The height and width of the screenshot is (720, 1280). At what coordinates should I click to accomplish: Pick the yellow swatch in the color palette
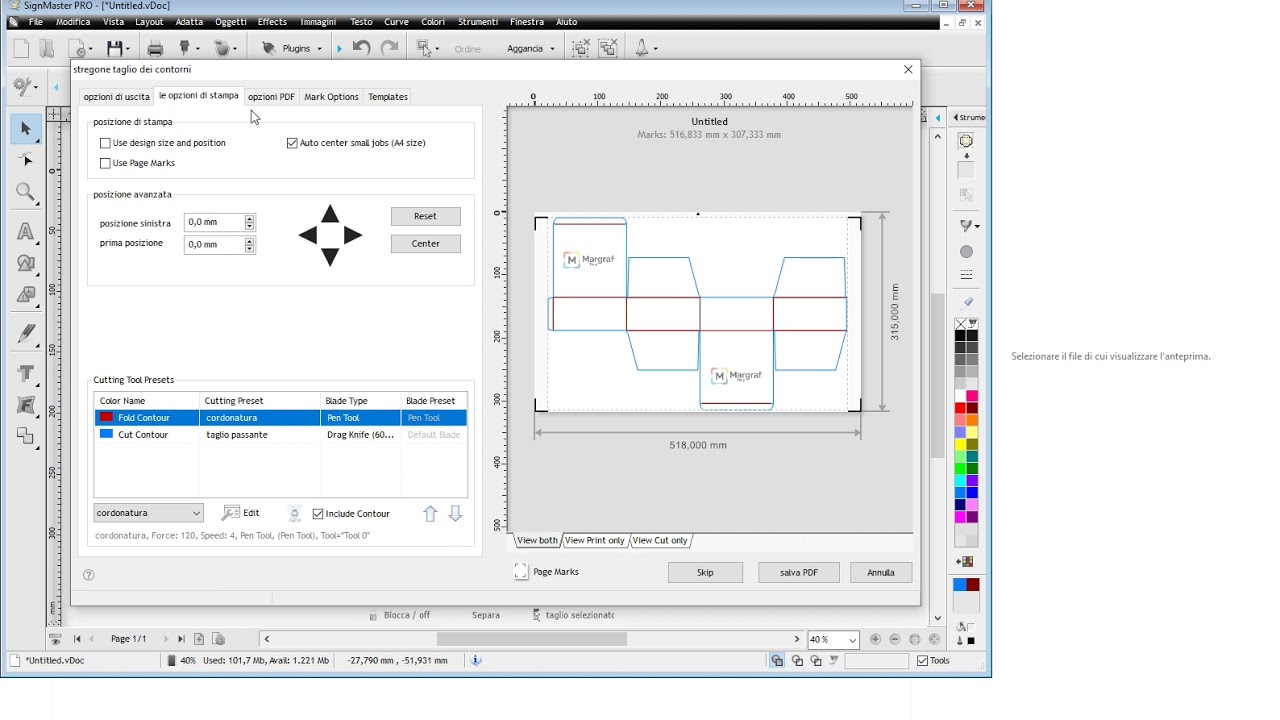coord(960,444)
